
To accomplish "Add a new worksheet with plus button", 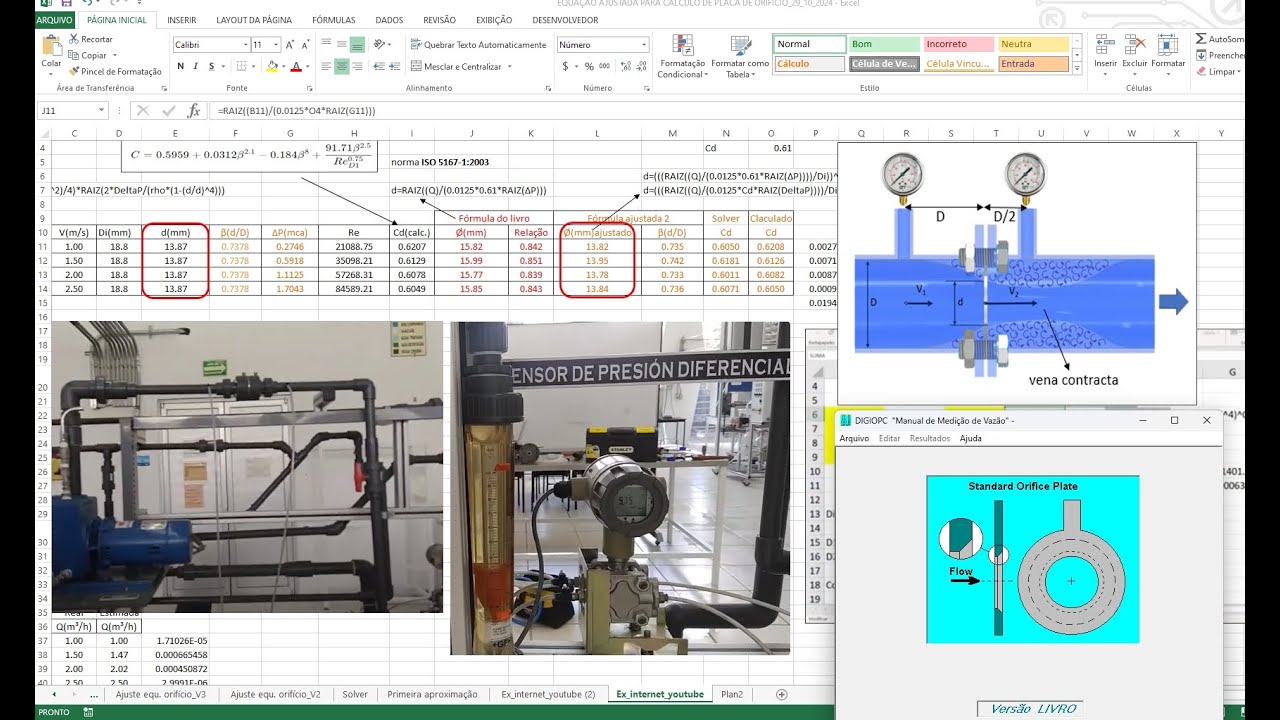I will click(x=782, y=694).
